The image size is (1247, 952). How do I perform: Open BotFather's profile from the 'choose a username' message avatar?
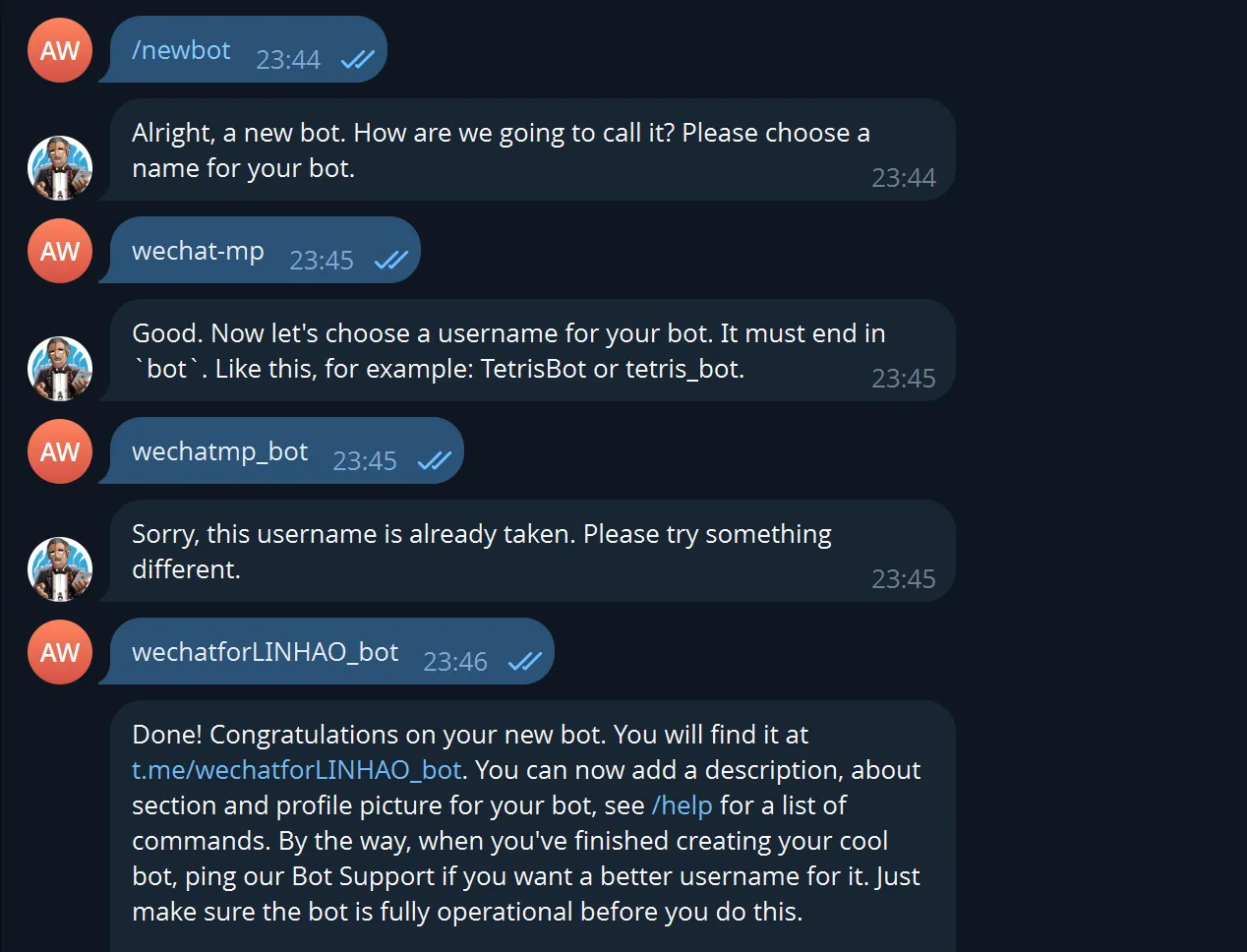click(x=60, y=369)
